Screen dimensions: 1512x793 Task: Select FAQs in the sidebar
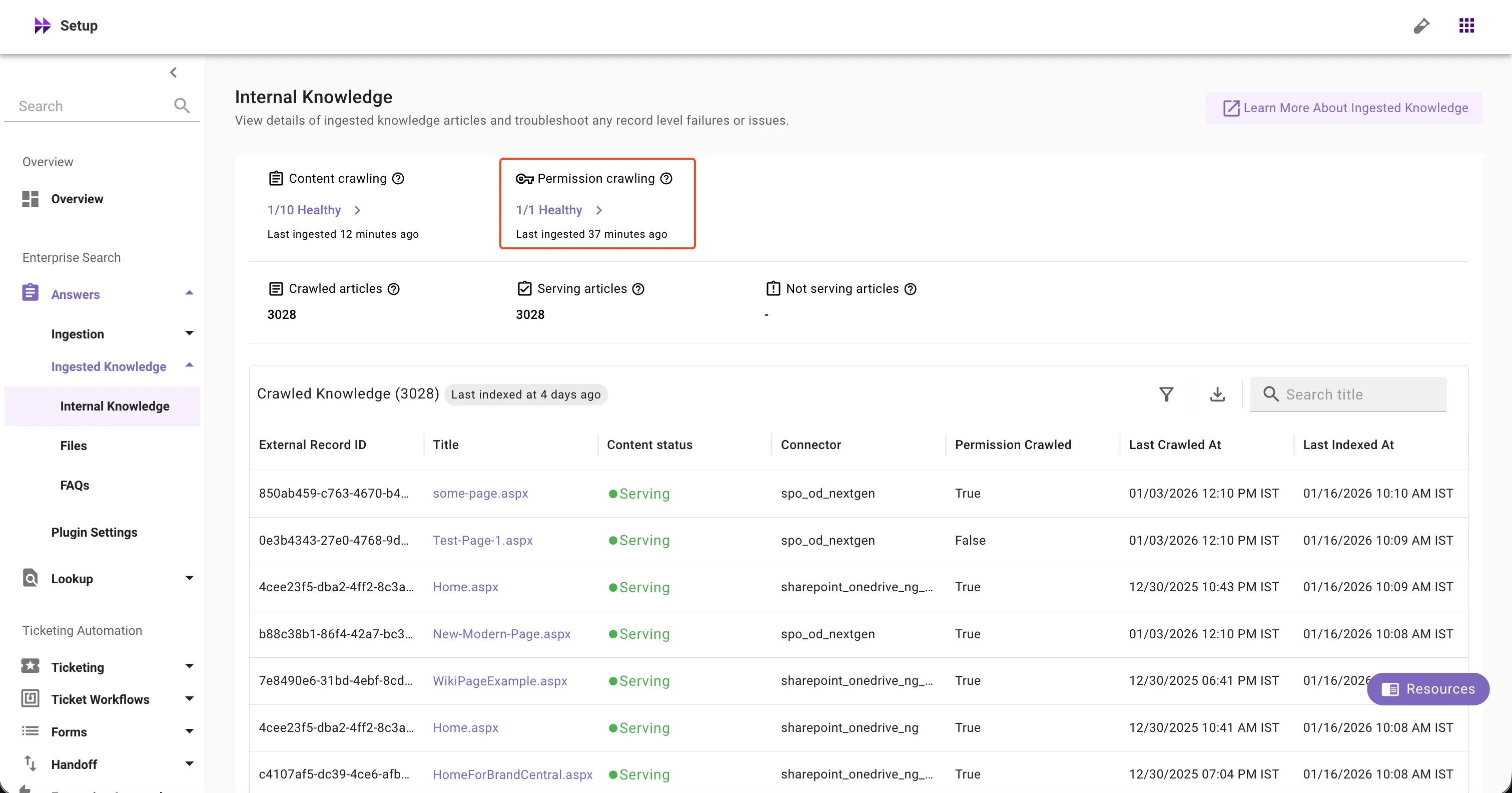[75, 485]
